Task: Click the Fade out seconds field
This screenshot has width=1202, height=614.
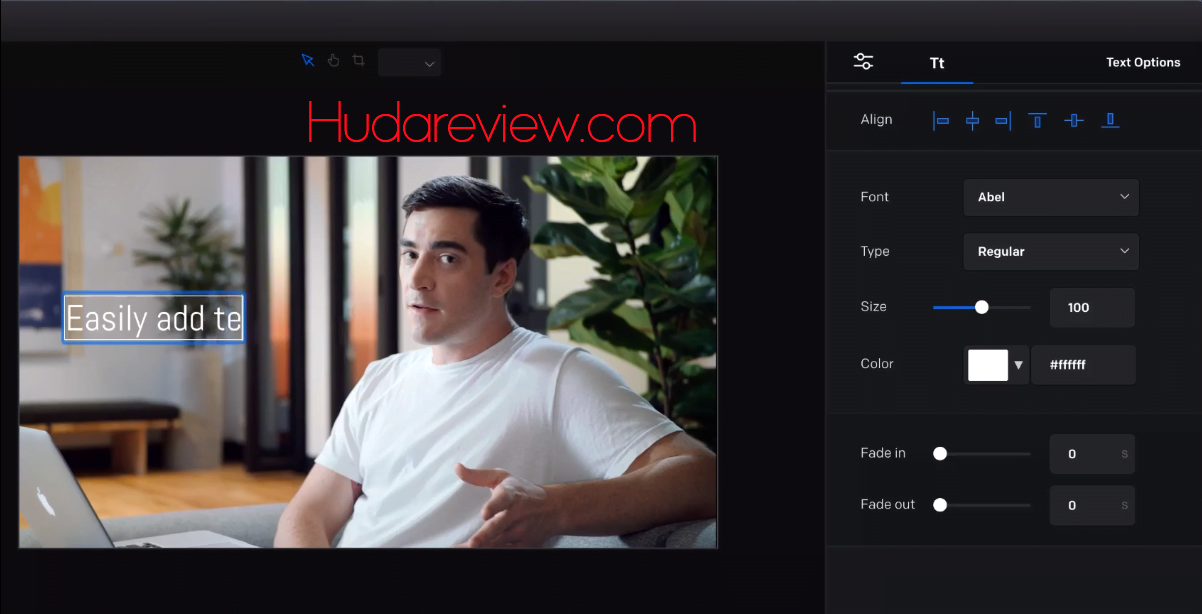Action: [x=1092, y=506]
